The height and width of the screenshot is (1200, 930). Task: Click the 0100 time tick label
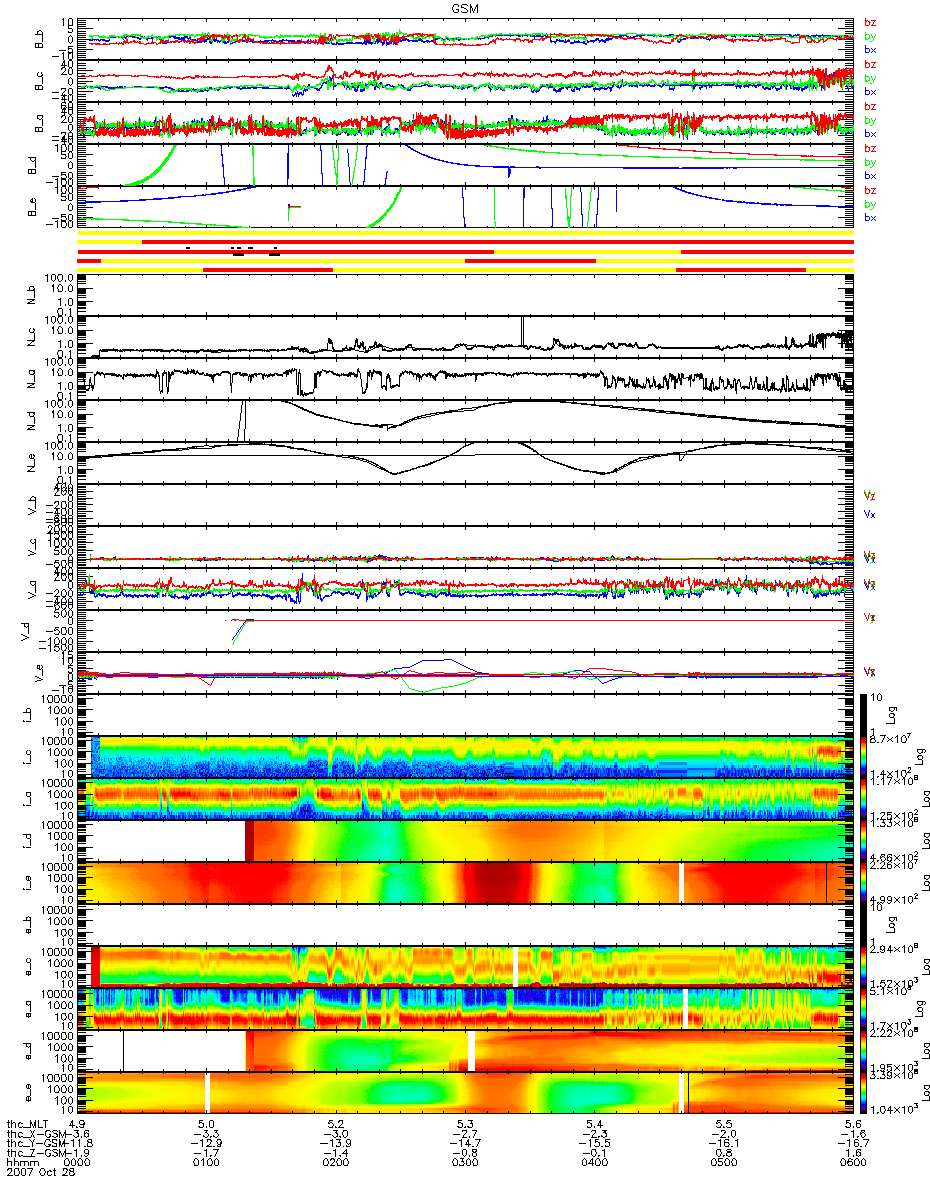(x=207, y=1162)
